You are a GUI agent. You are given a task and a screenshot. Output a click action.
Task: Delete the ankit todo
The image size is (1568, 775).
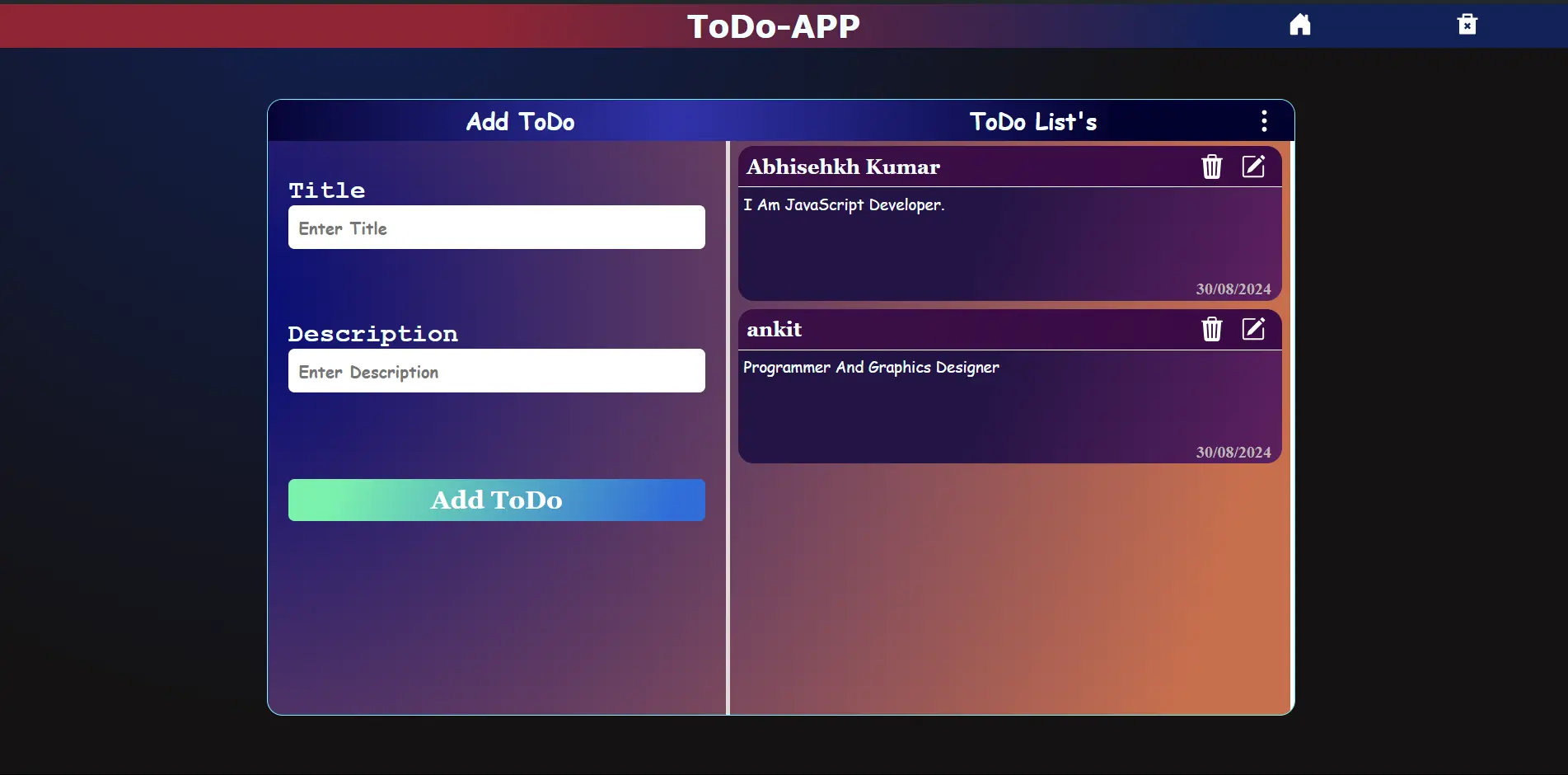point(1211,329)
